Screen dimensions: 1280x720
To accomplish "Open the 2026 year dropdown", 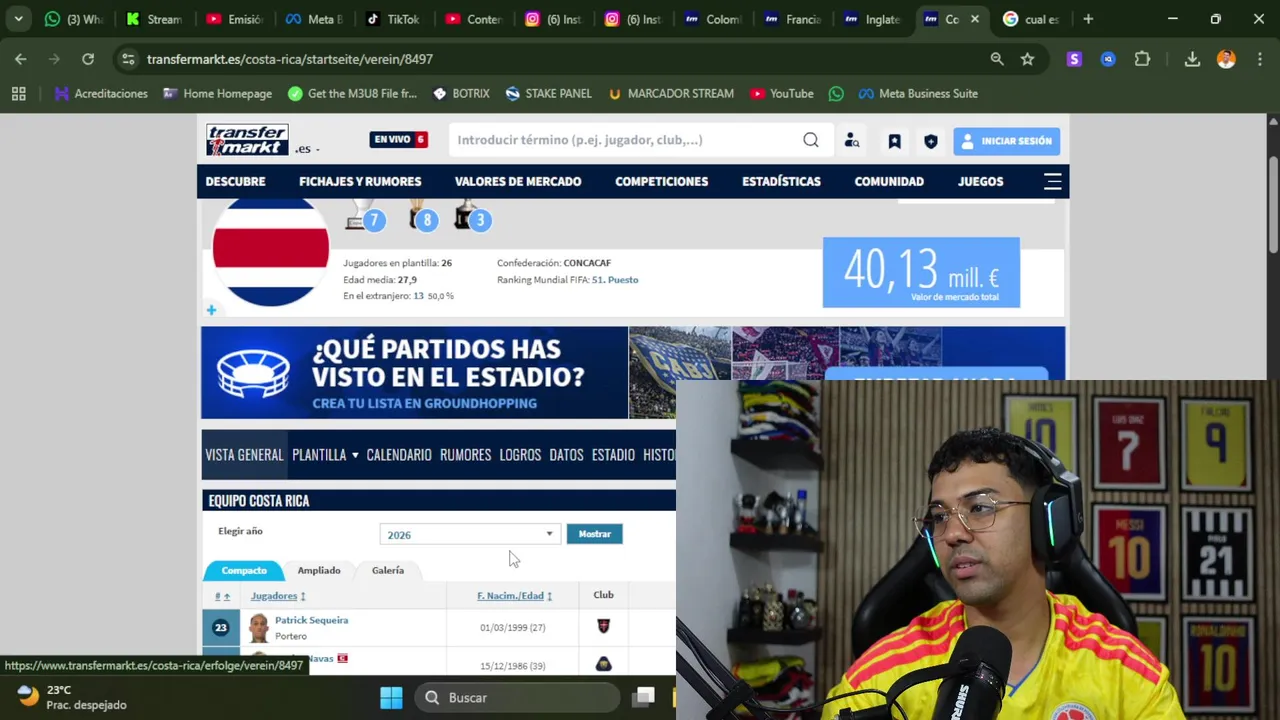I will point(470,534).
